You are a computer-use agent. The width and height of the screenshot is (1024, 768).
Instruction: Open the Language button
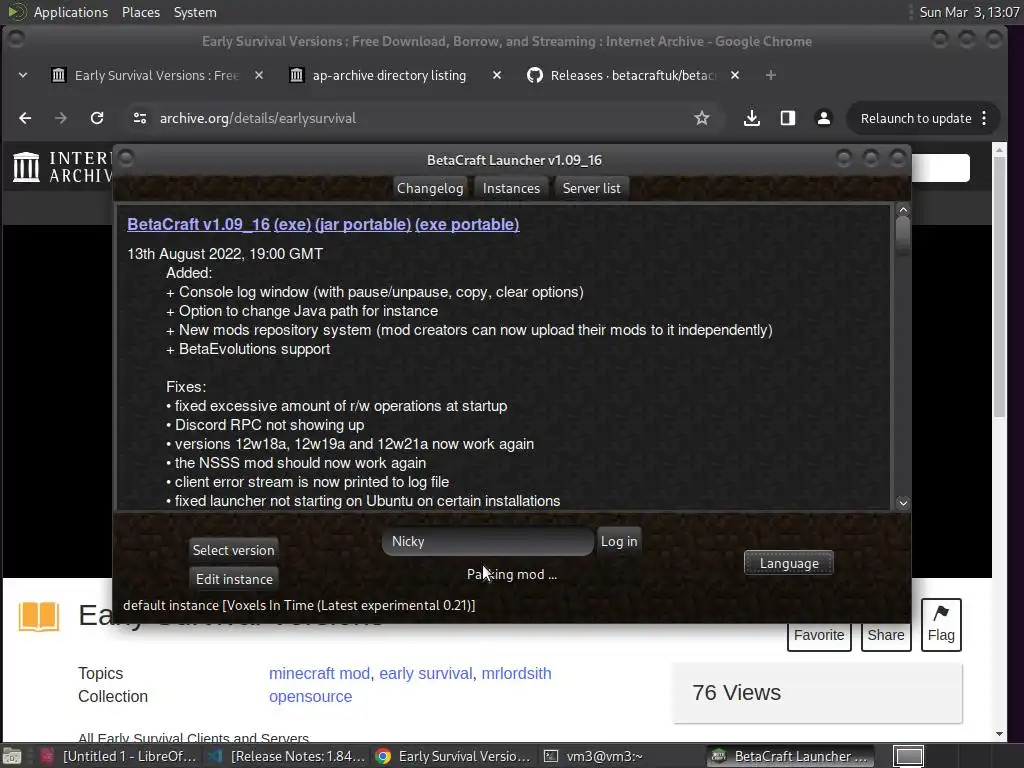(789, 563)
